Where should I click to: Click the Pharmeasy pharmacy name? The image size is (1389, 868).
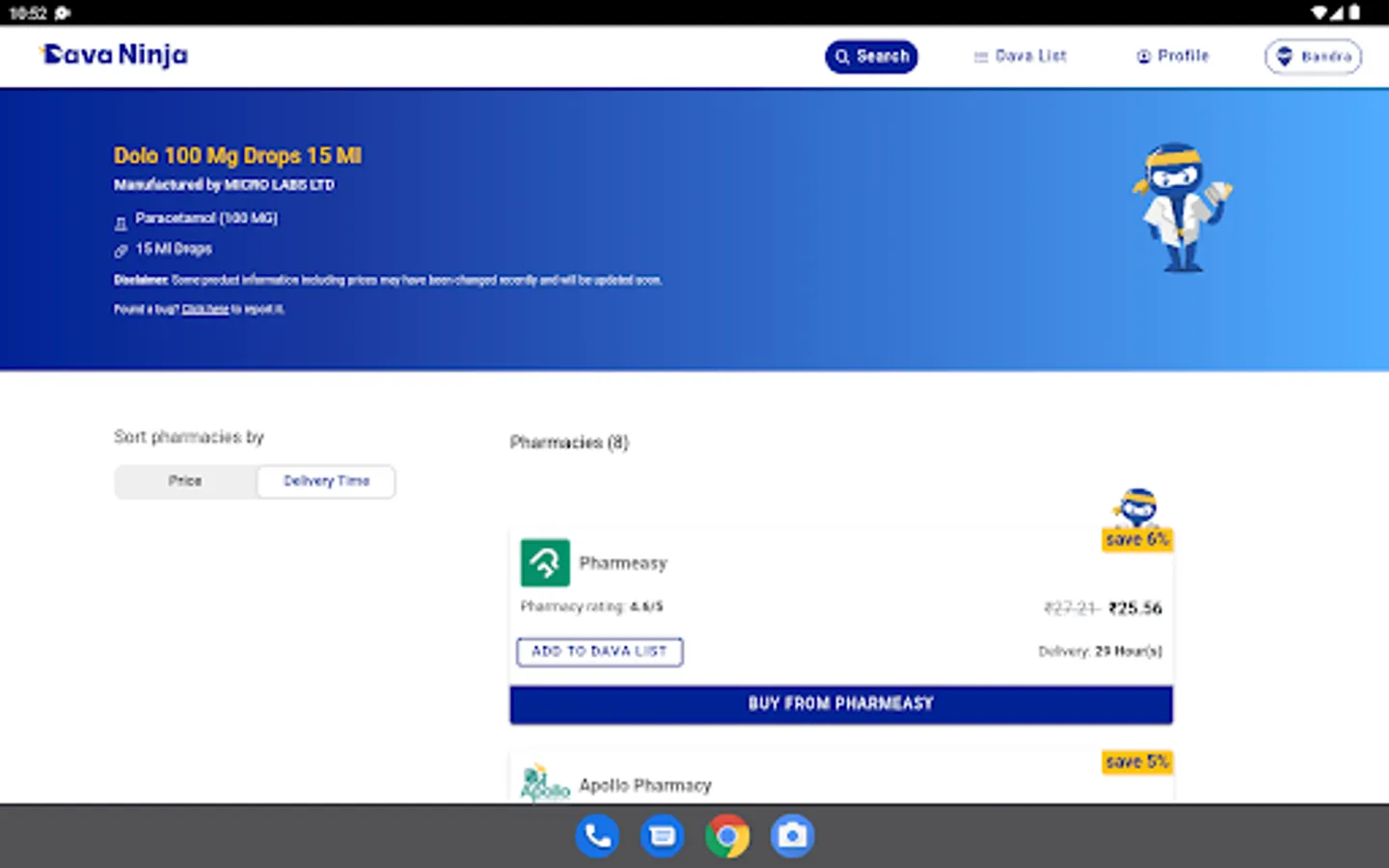[623, 563]
